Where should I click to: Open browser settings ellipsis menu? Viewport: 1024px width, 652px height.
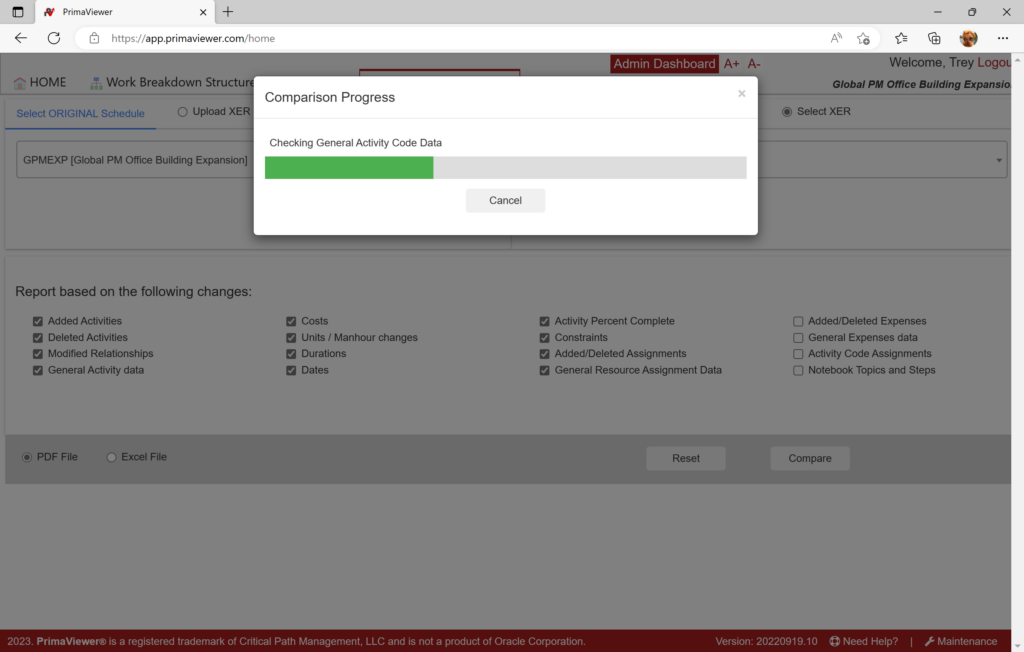[1003, 38]
